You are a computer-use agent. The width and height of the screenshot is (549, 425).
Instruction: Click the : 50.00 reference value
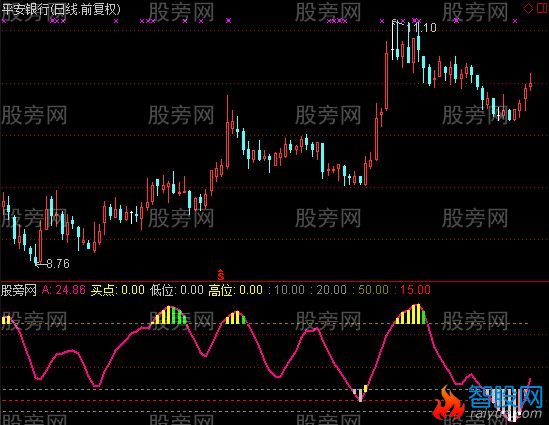[370, 290]
